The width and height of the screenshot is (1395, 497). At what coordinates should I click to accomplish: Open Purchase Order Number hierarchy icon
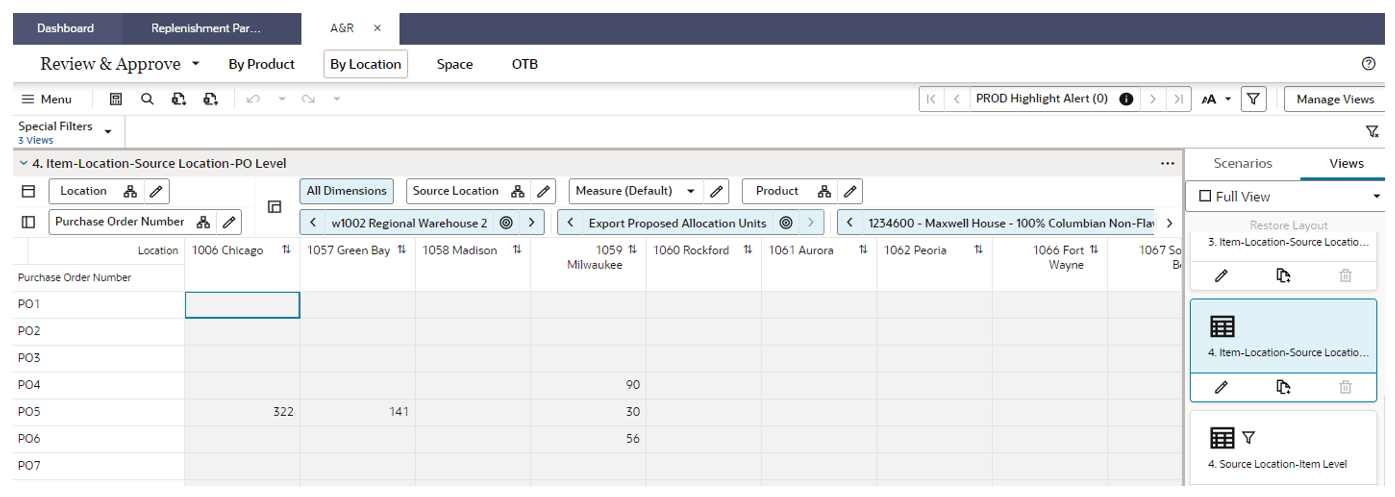click(203, 221)
